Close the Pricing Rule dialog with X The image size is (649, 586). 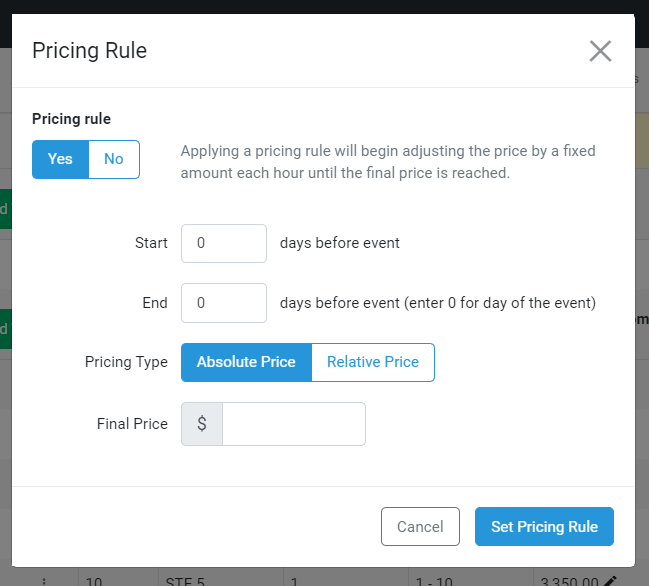pos(600,51)
